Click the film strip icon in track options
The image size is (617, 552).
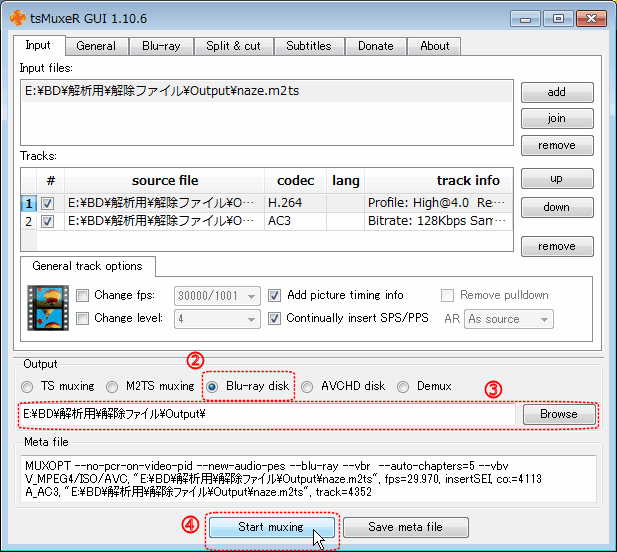tap(47, 308)
